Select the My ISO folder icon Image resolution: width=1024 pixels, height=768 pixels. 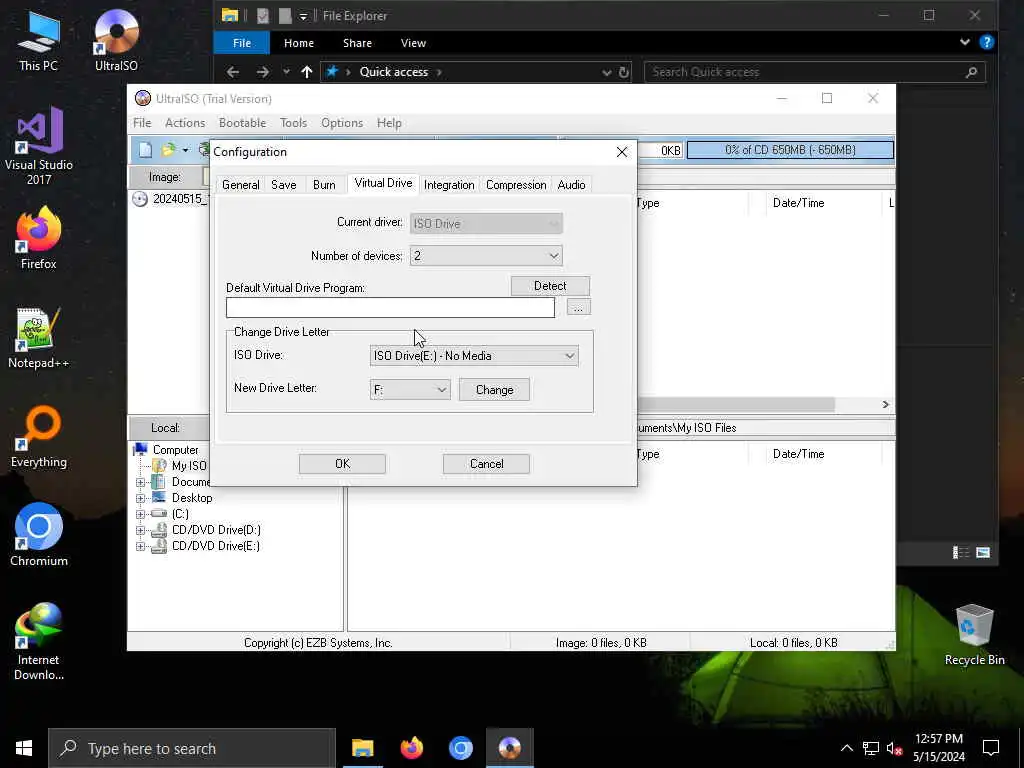click(159, 465)
